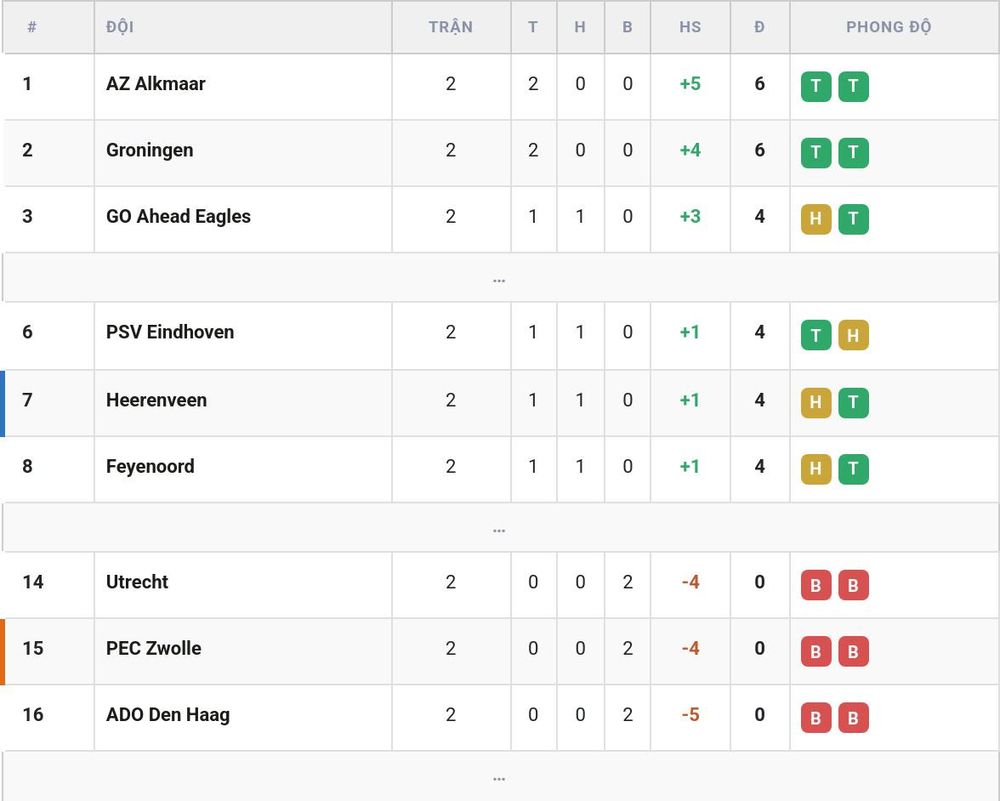The height and width of the screenshot is (801, 1000).
Task: Click GO Ahead Eagles' yellow H badge
Action: pyautogui.click(x=816, y=219)
